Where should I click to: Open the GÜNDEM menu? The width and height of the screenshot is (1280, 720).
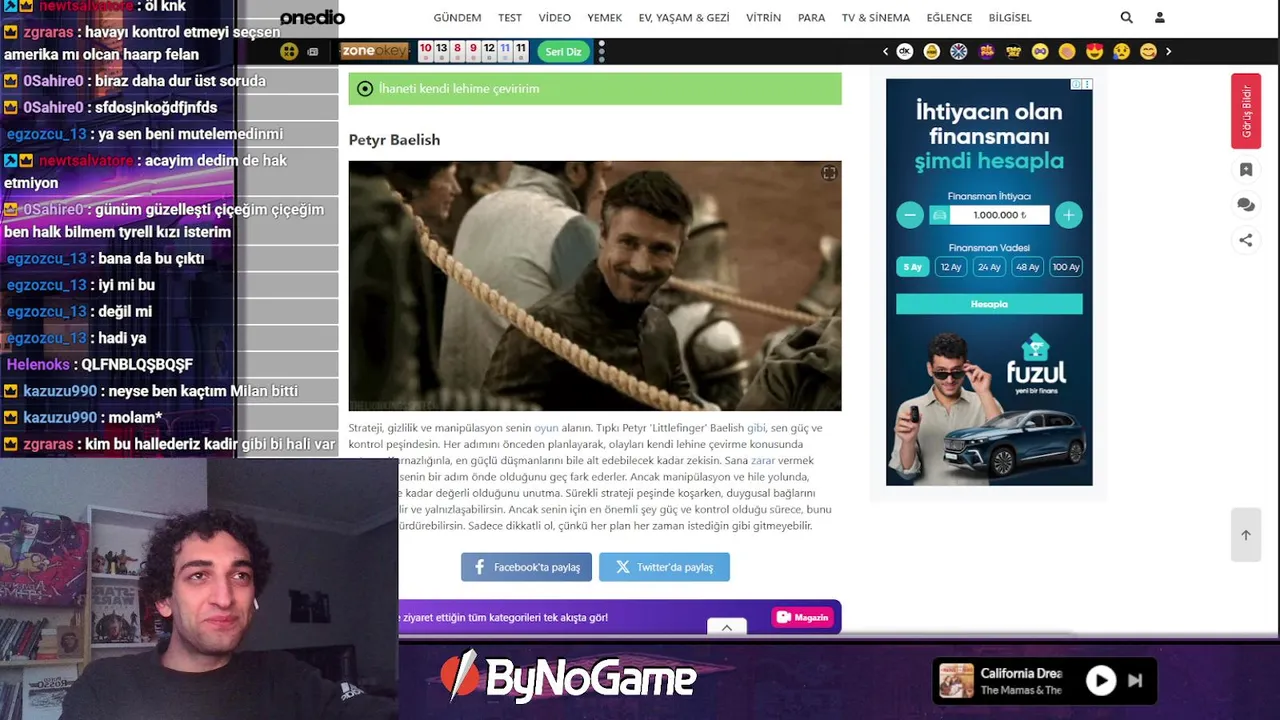[x=457, y=18]
